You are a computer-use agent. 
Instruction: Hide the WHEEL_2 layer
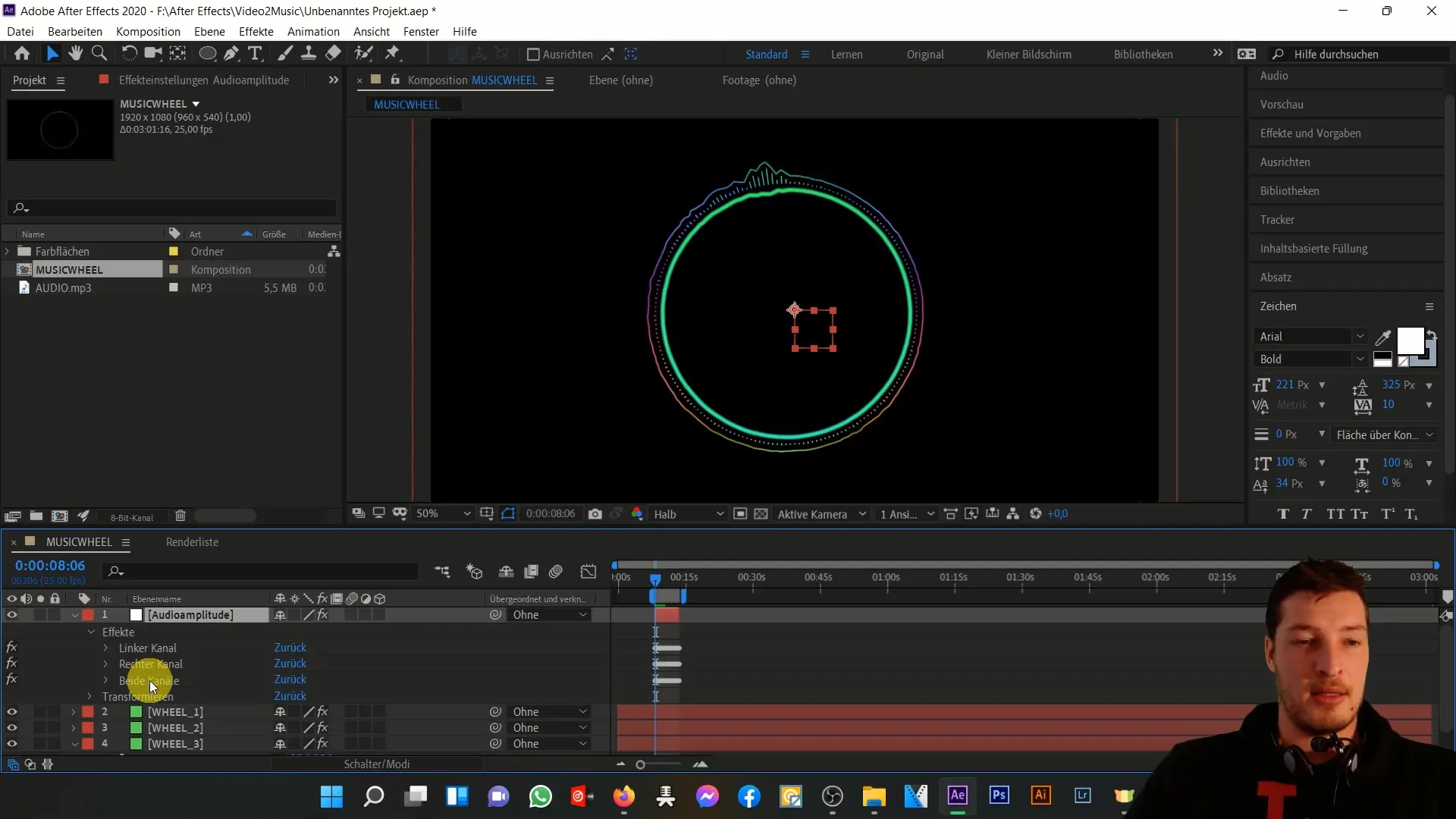(12, 728)
